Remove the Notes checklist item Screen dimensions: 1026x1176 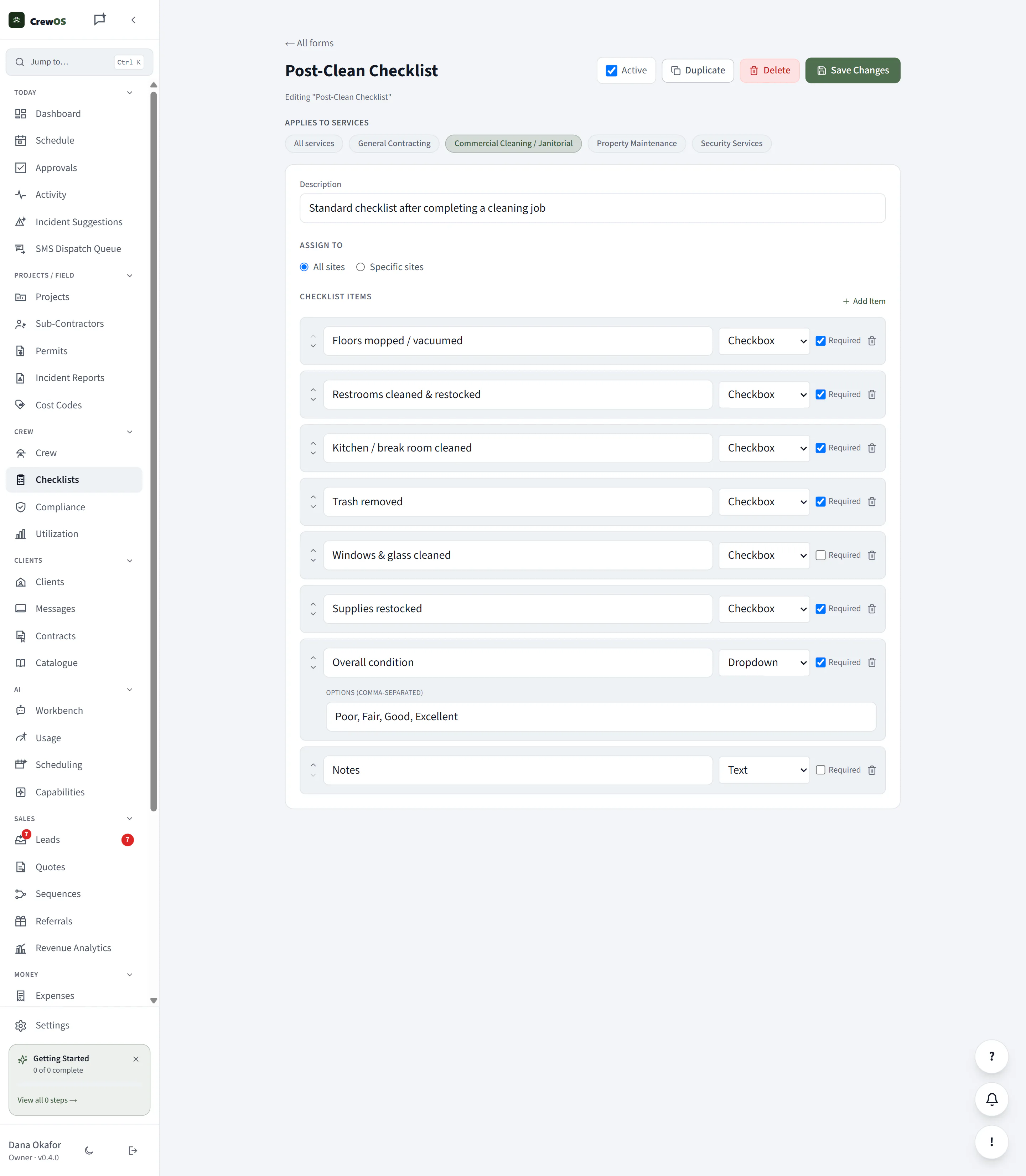point(871,770)
